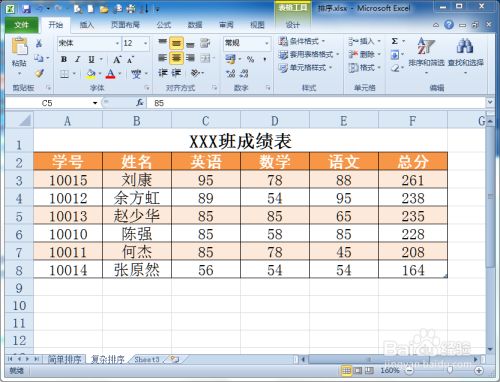500x382 pixels.
Task: Toggle Underline formatting
Action: coord(91,59)
